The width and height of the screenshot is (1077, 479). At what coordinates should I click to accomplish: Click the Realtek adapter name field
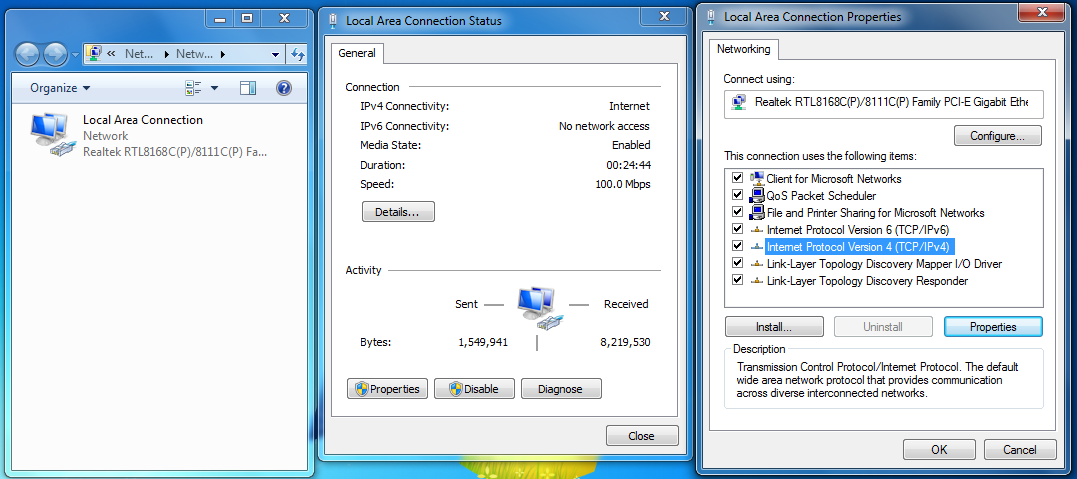click(x=883, y=102)
